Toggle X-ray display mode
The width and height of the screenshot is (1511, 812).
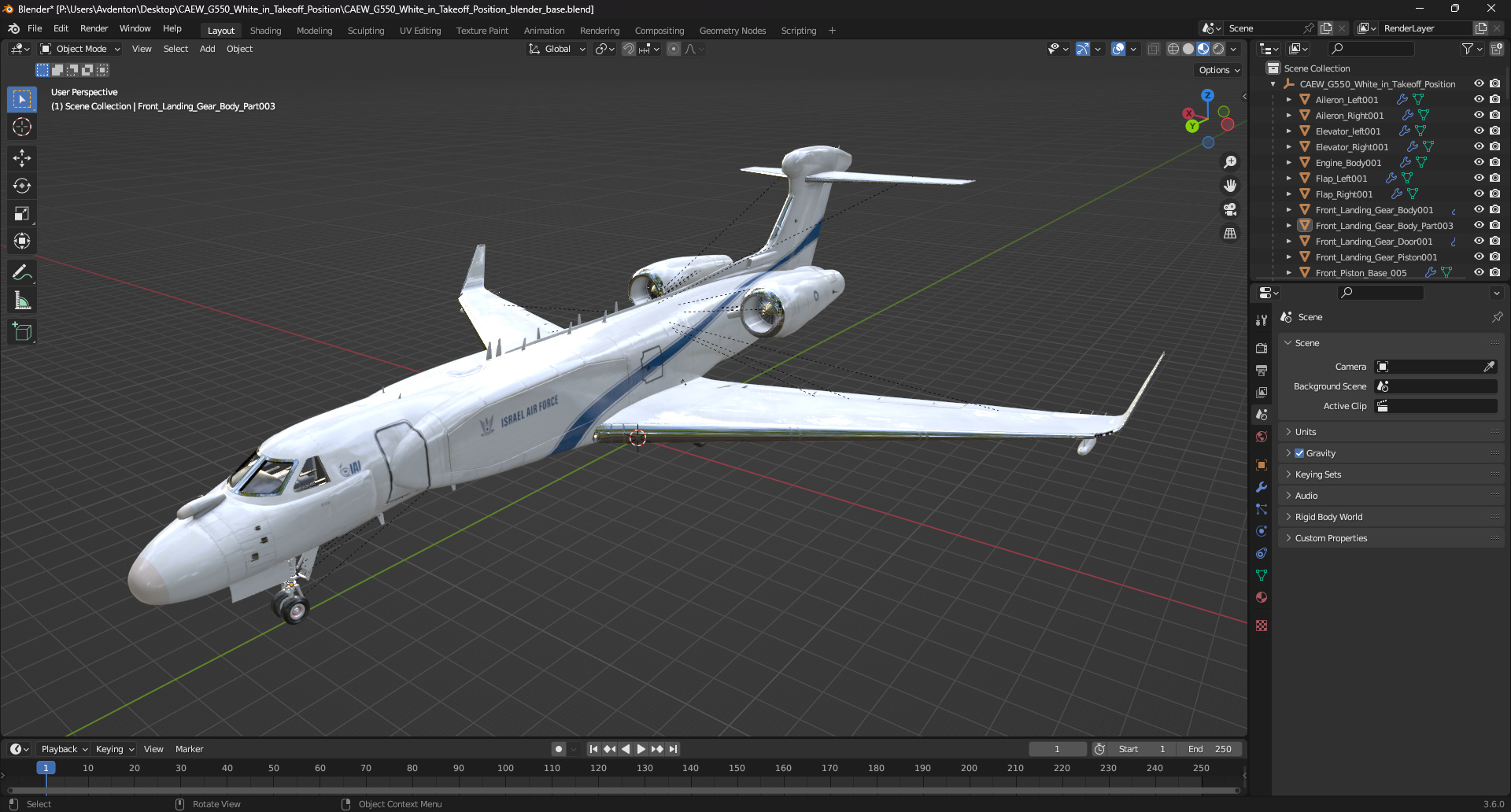1153,49
